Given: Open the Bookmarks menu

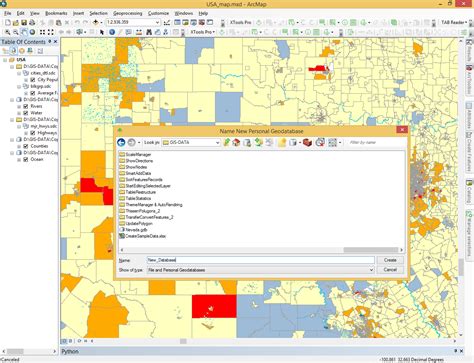Looking at the screenshot, I should pyautogui.click(x=56, y=13).
